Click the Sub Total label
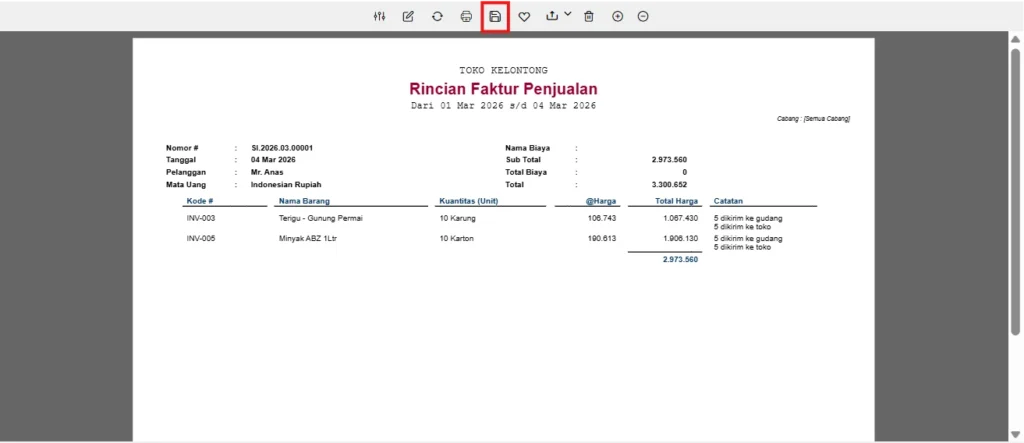The image size is (1024, 443). [523, 159]
